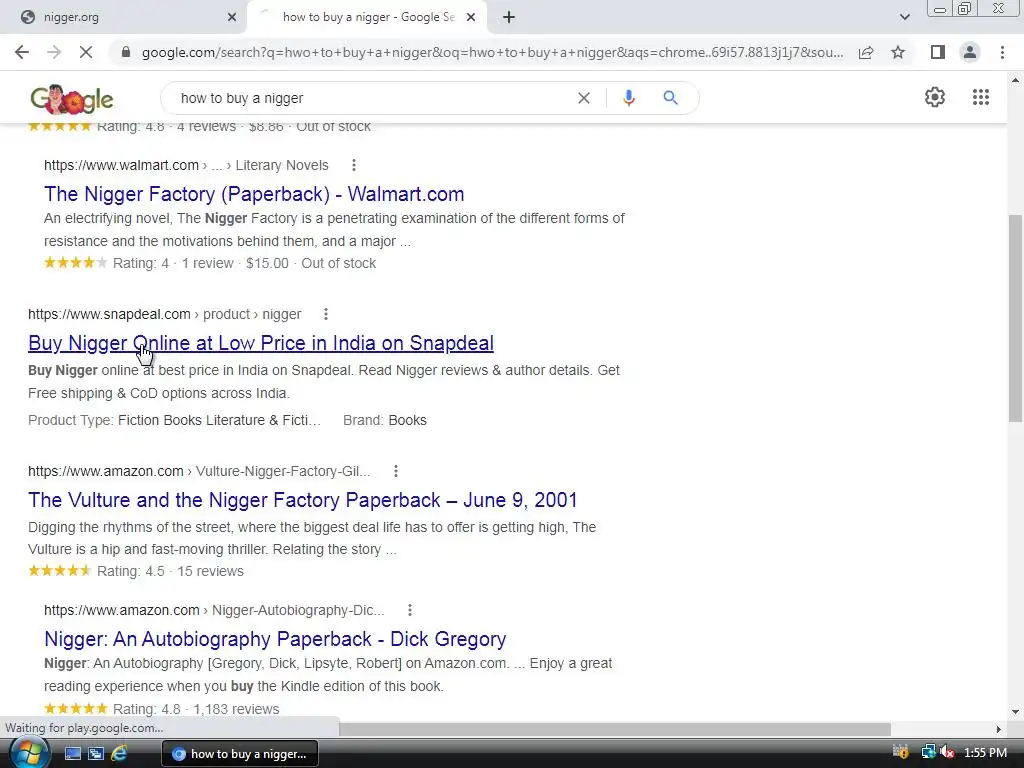Open The Vulture Paperback June 9, 2001 result

coord(302,500)
